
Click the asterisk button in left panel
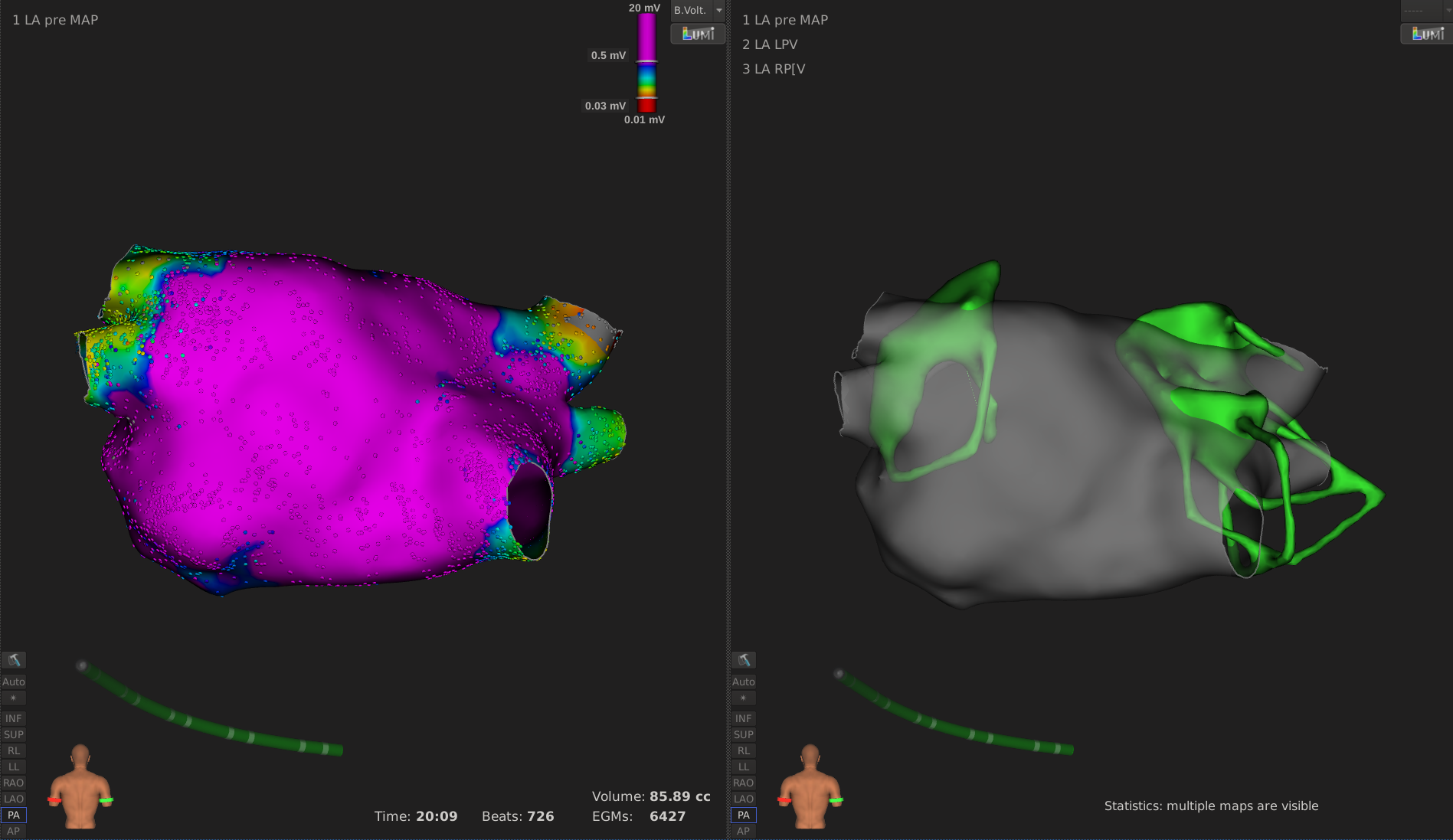coord(14,698)
